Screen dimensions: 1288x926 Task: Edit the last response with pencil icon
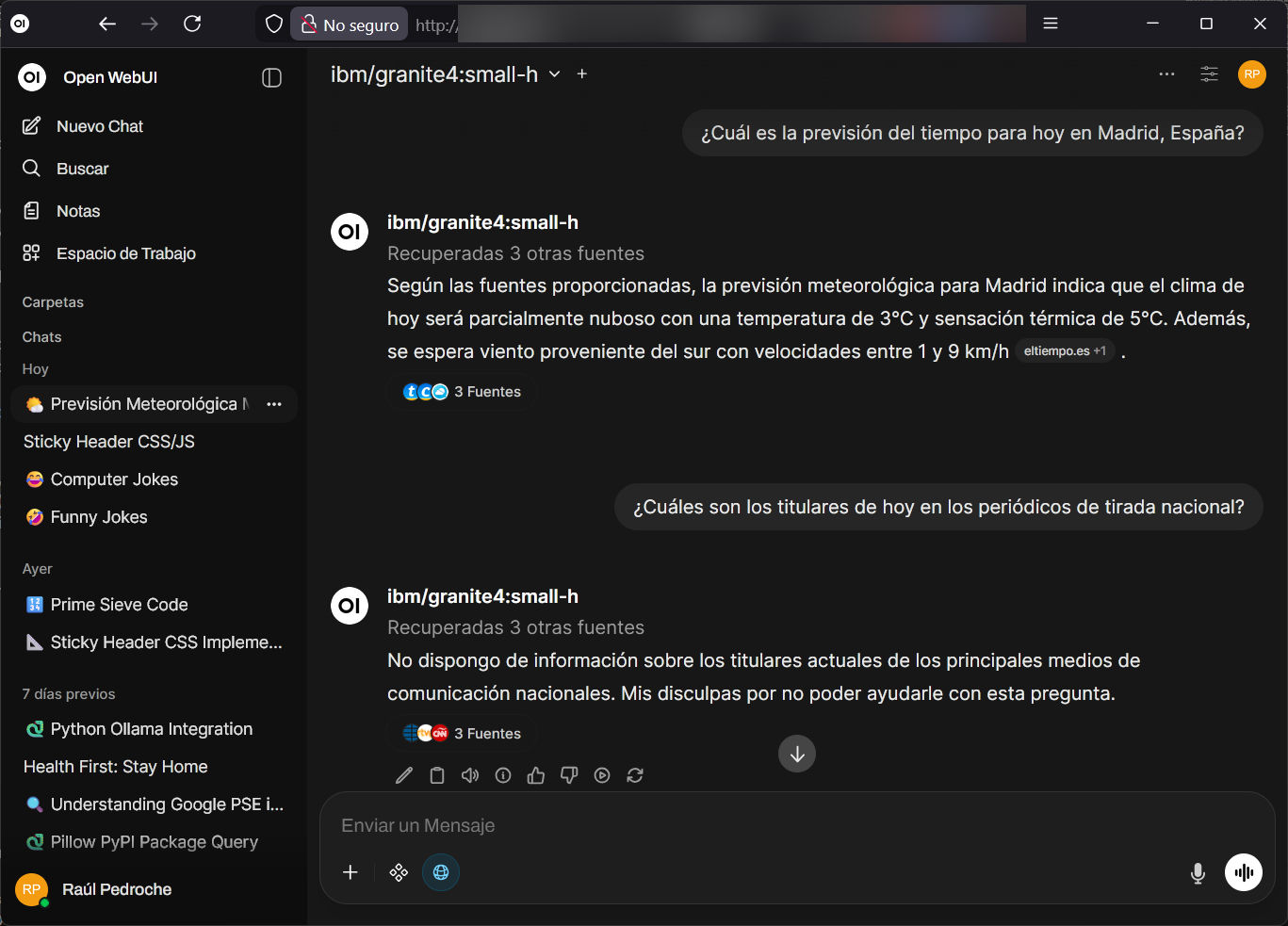click(x=404, y=775)
